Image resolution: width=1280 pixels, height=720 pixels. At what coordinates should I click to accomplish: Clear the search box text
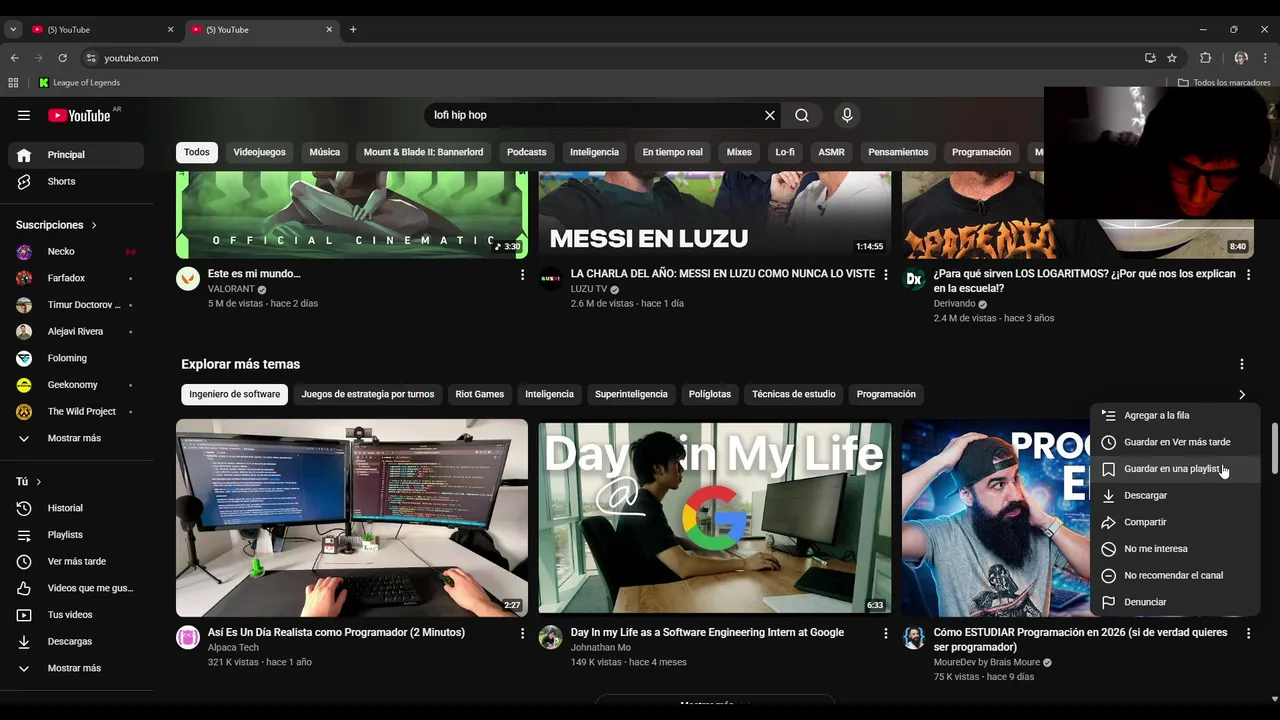coord(770,115)
